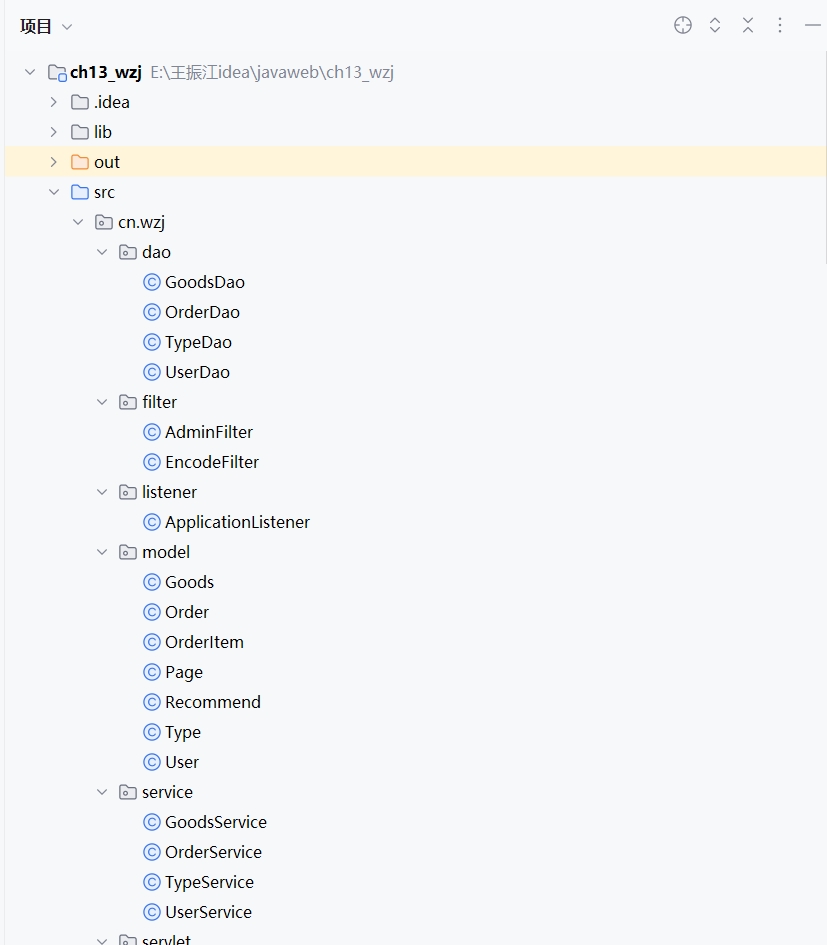Select the EncodeFilter class in the tree
The image size is (827, 945).
211,462
